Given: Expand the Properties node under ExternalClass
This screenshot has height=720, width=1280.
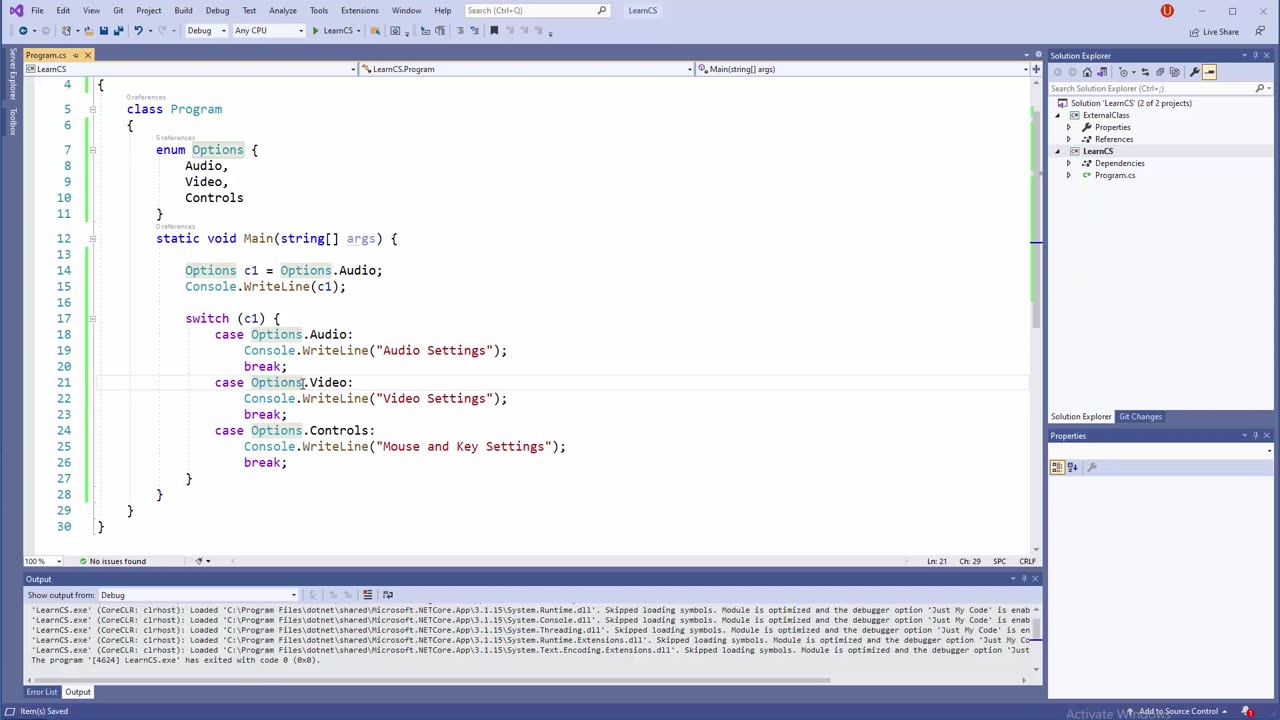Looking at the screenshot, I should [x=1068, y=127].
